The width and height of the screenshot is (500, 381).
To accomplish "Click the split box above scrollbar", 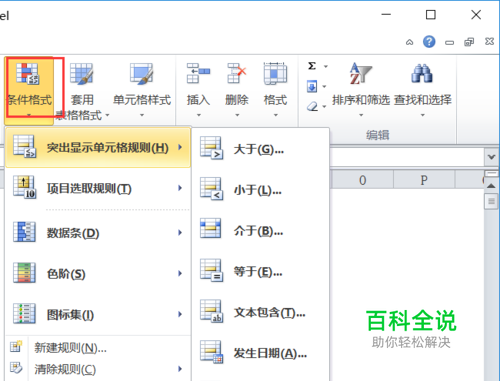I will (491, 174).
